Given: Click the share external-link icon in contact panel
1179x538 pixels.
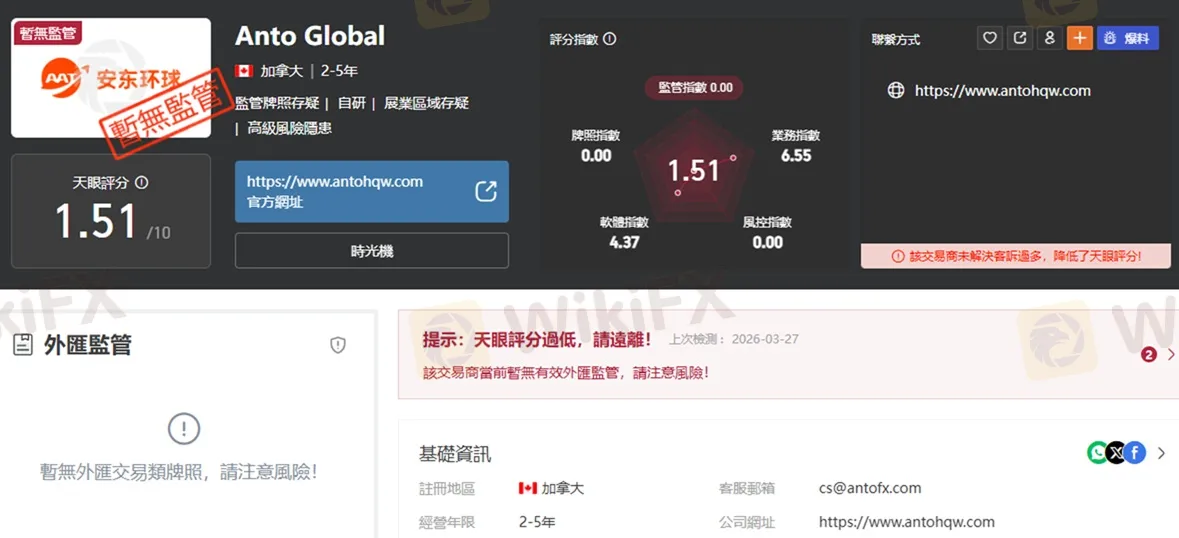Looking at the screenshot, I should click(1020, 38).
